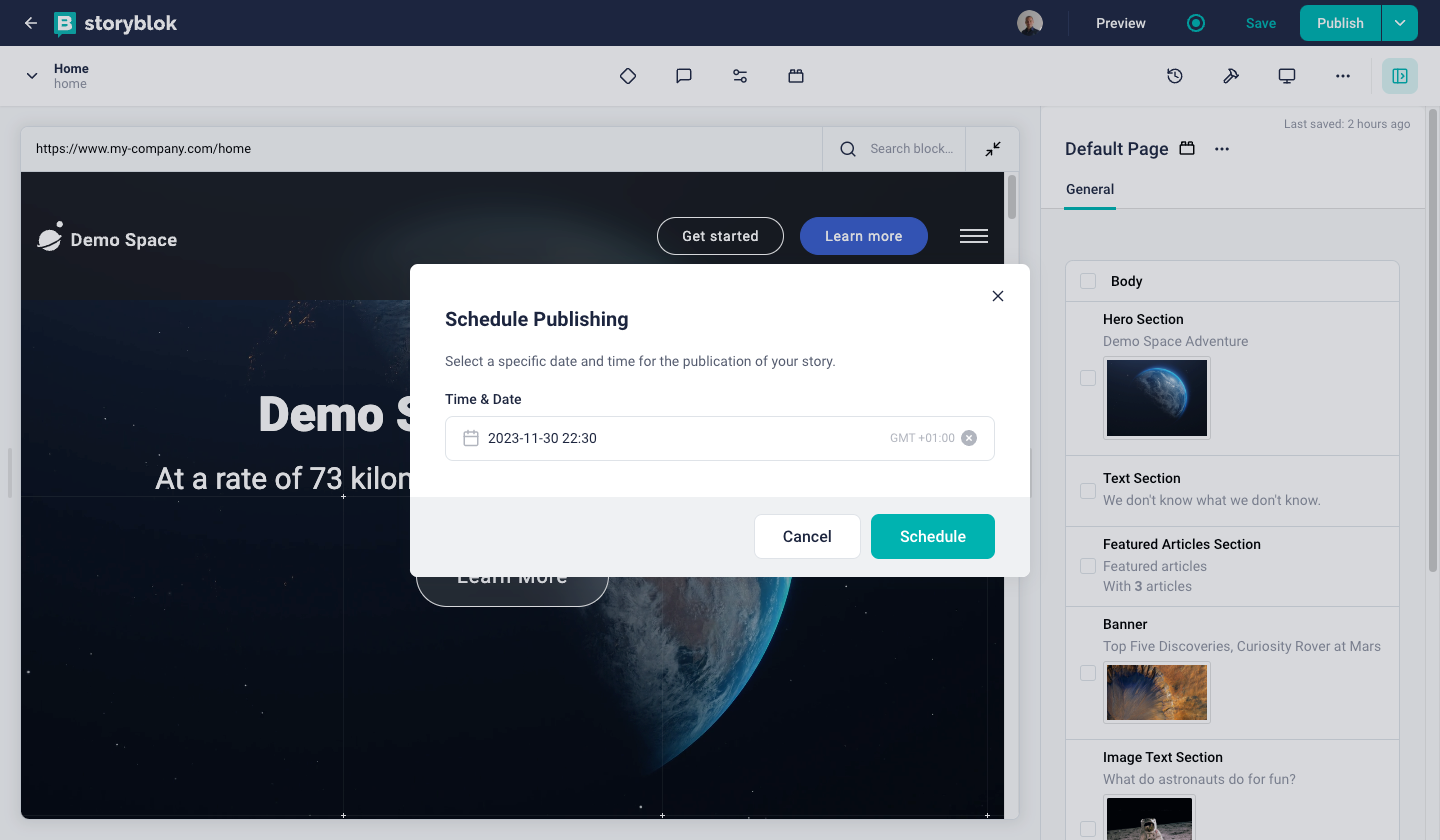
Task: Tick the Featured Articles Section checkbox
Action: click(x=1088, y=566)
